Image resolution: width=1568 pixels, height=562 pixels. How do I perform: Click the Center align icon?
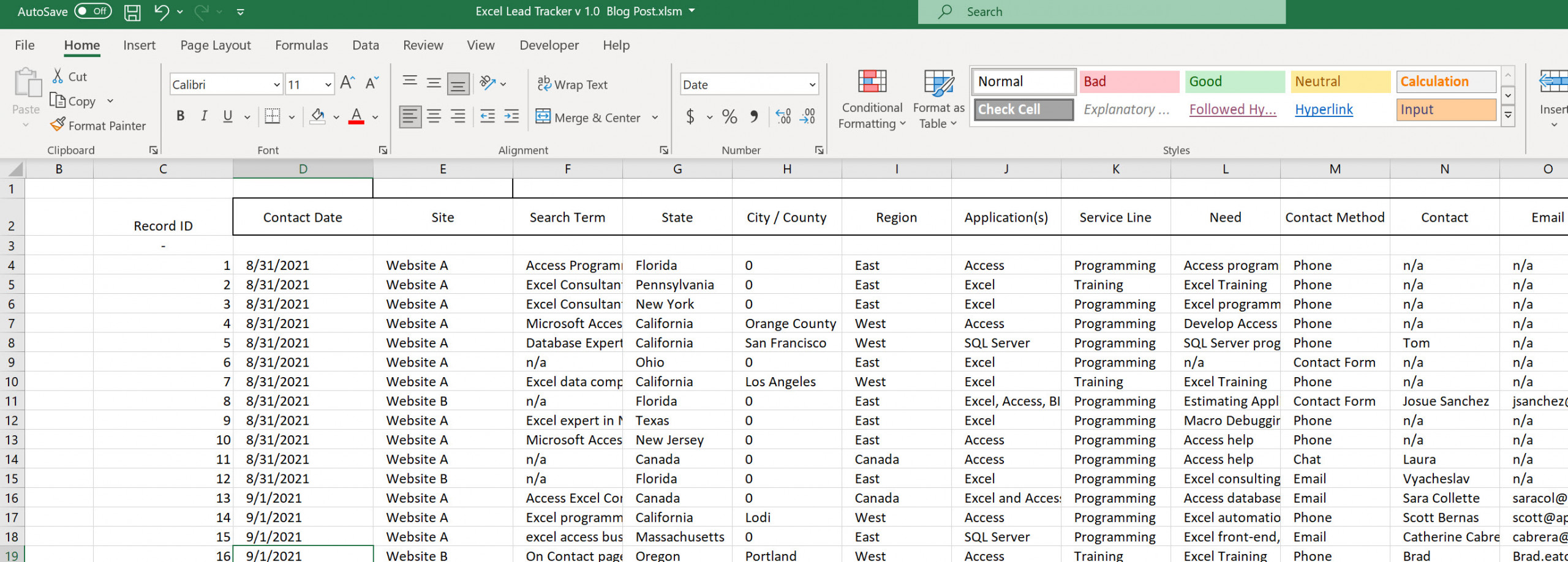click(x=434, y=116)
